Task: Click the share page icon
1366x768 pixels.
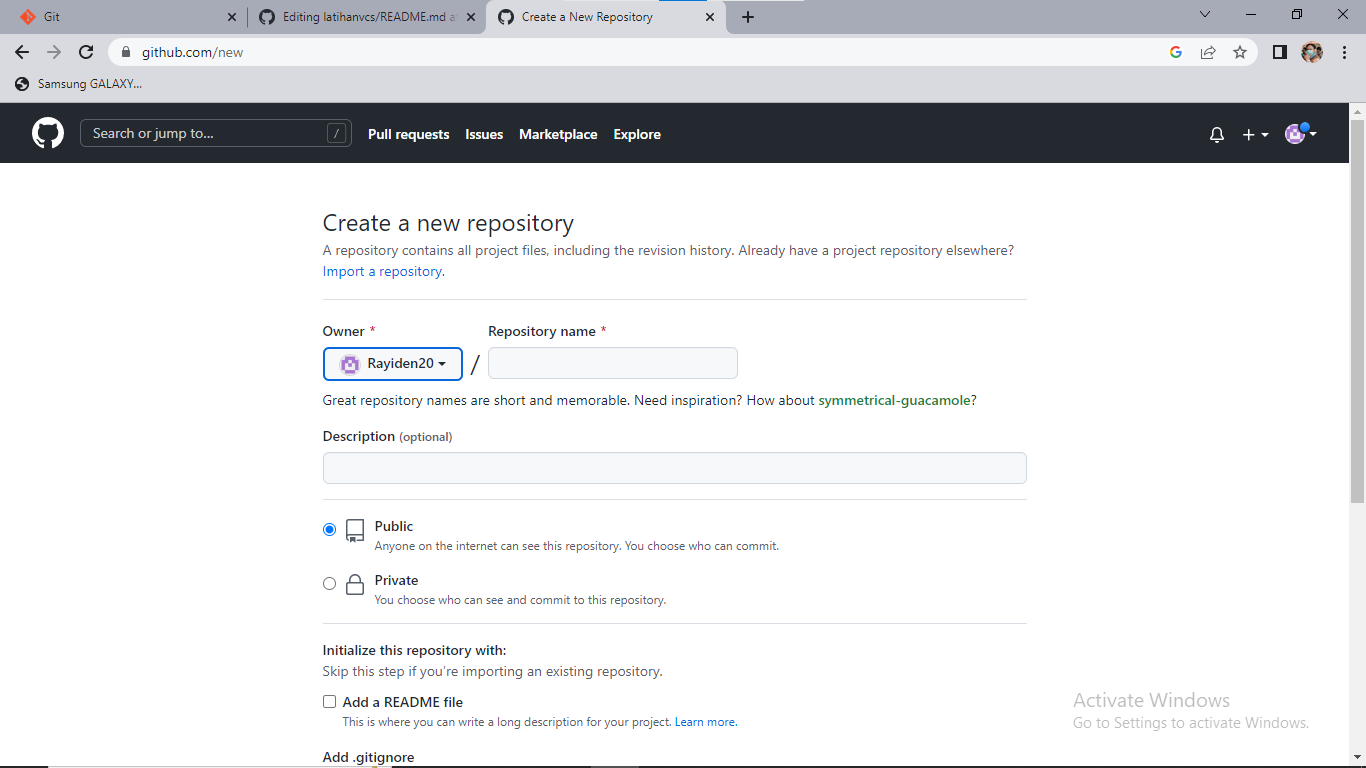Action: [1208, 52]
